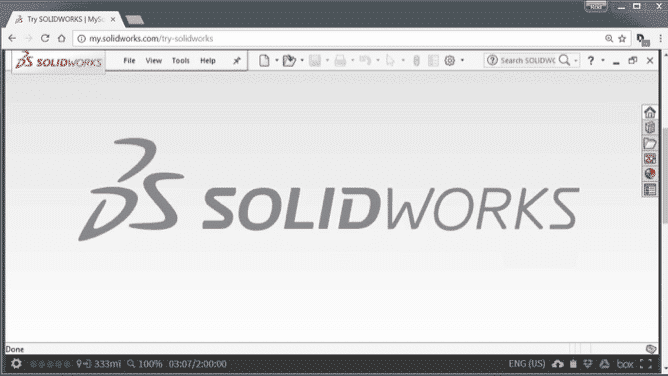Open the Tools menu
This screenshot has height=376, width=668.
(x=181, y=60)
